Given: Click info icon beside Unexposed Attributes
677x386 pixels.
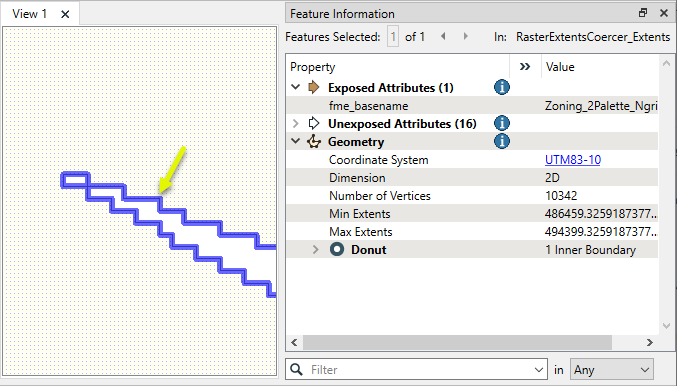Looking at the screenshot, I should pyautogui.click(x=502, y=123).
